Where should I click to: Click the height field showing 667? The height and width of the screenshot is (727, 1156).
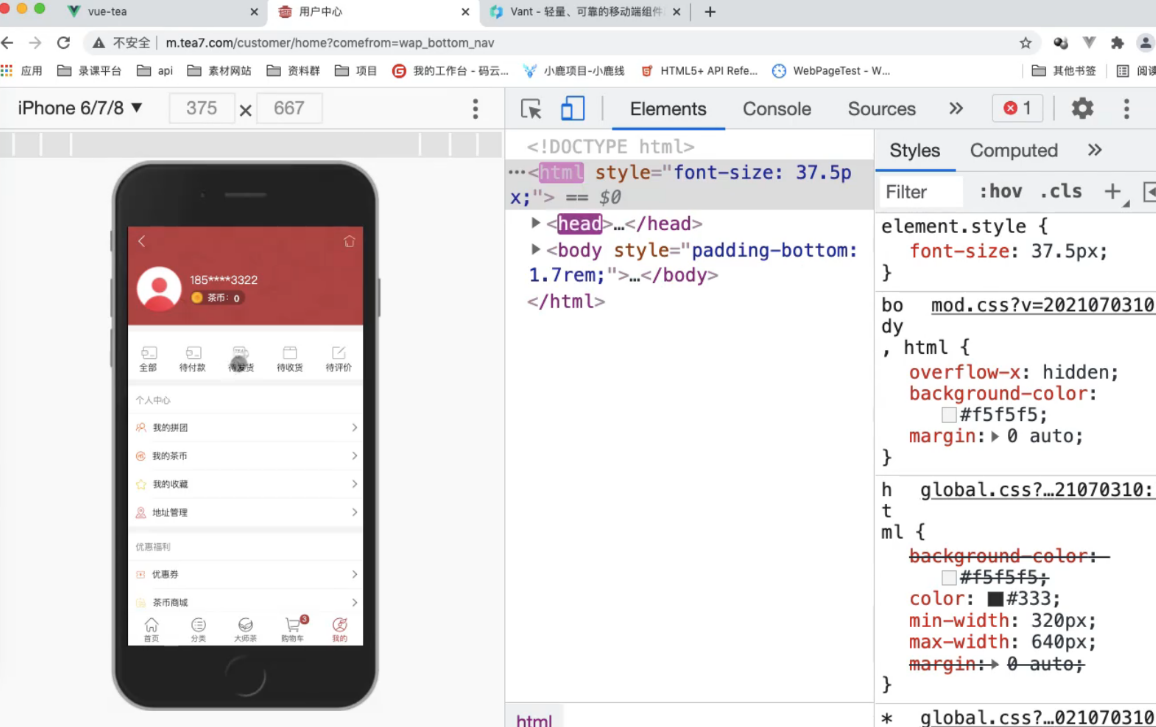point(289,108)
